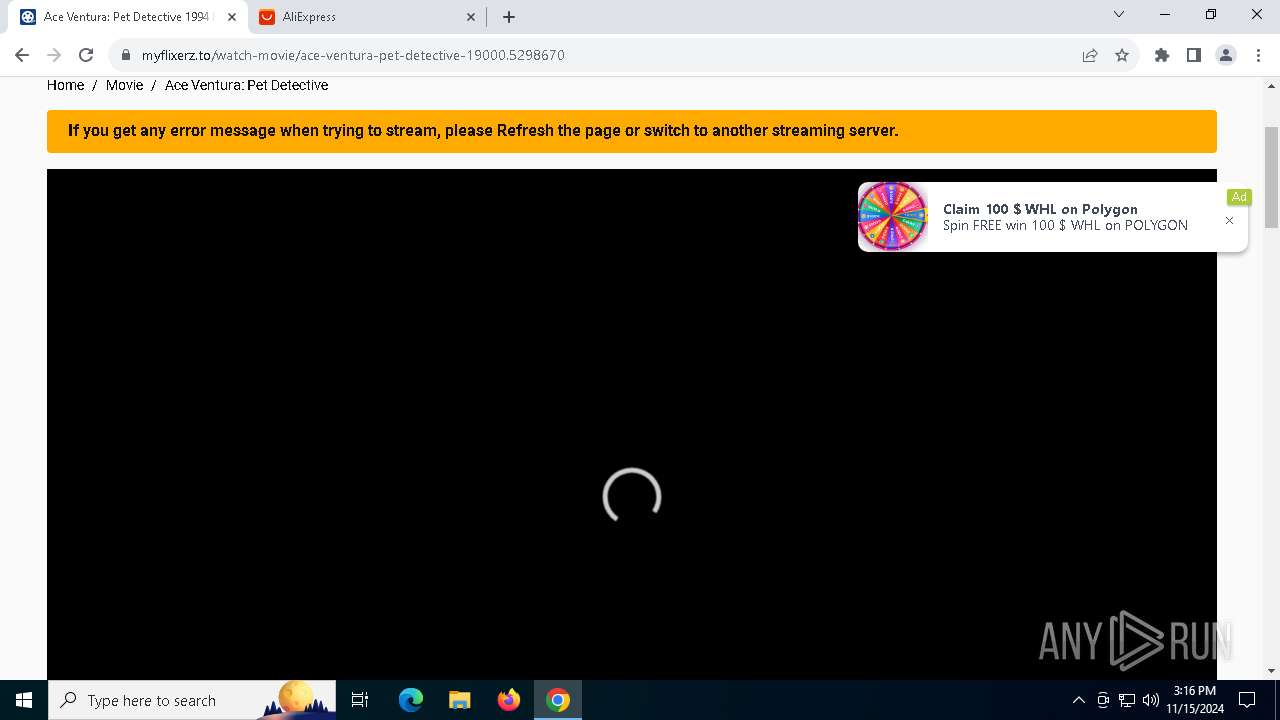Open the Extensions puzzle icon
Image resolution: width=1280 pixels, height=720 pixels.
click(x=1162, y=55)
